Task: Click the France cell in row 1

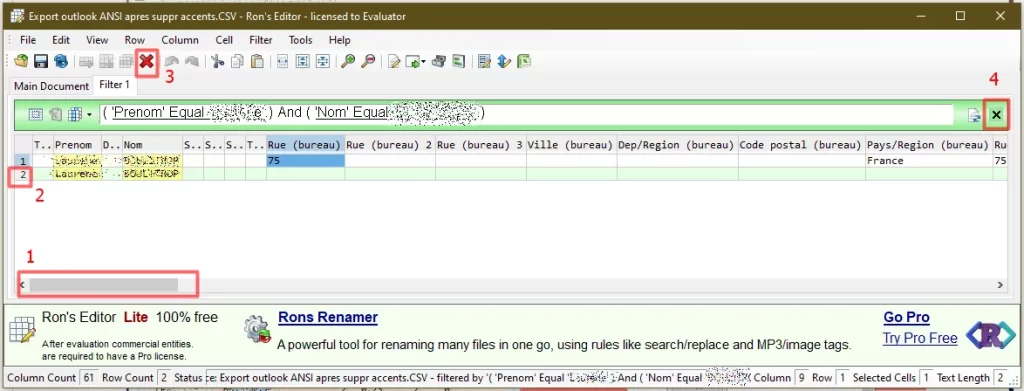Action: (929, 161)
